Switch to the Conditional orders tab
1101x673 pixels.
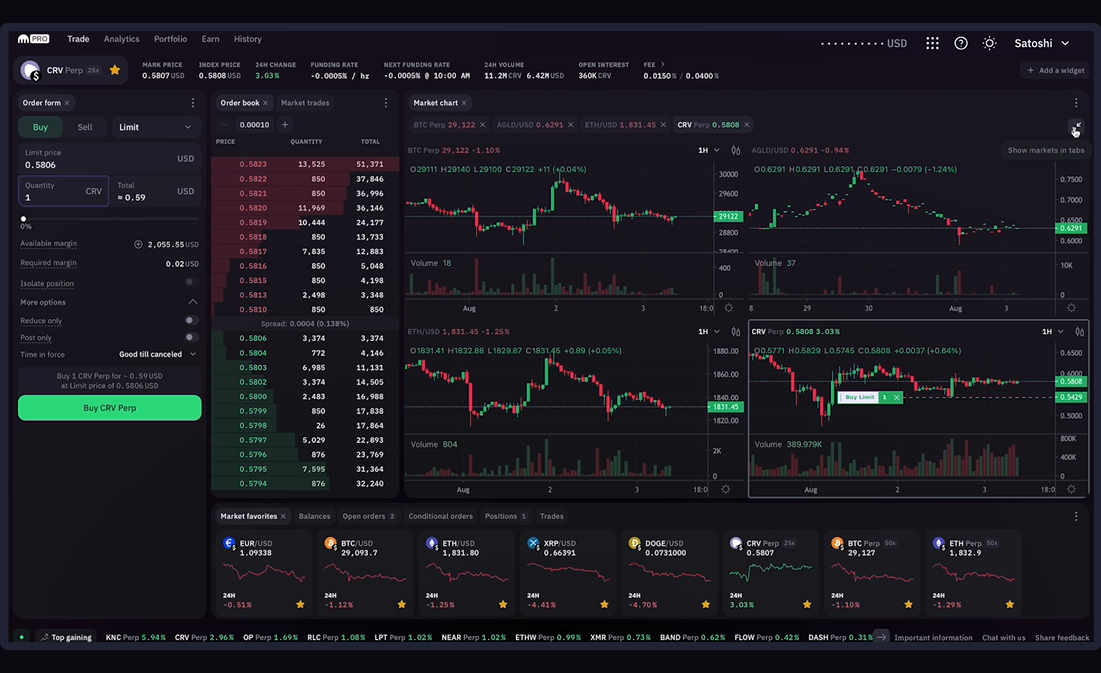point(440,516)
